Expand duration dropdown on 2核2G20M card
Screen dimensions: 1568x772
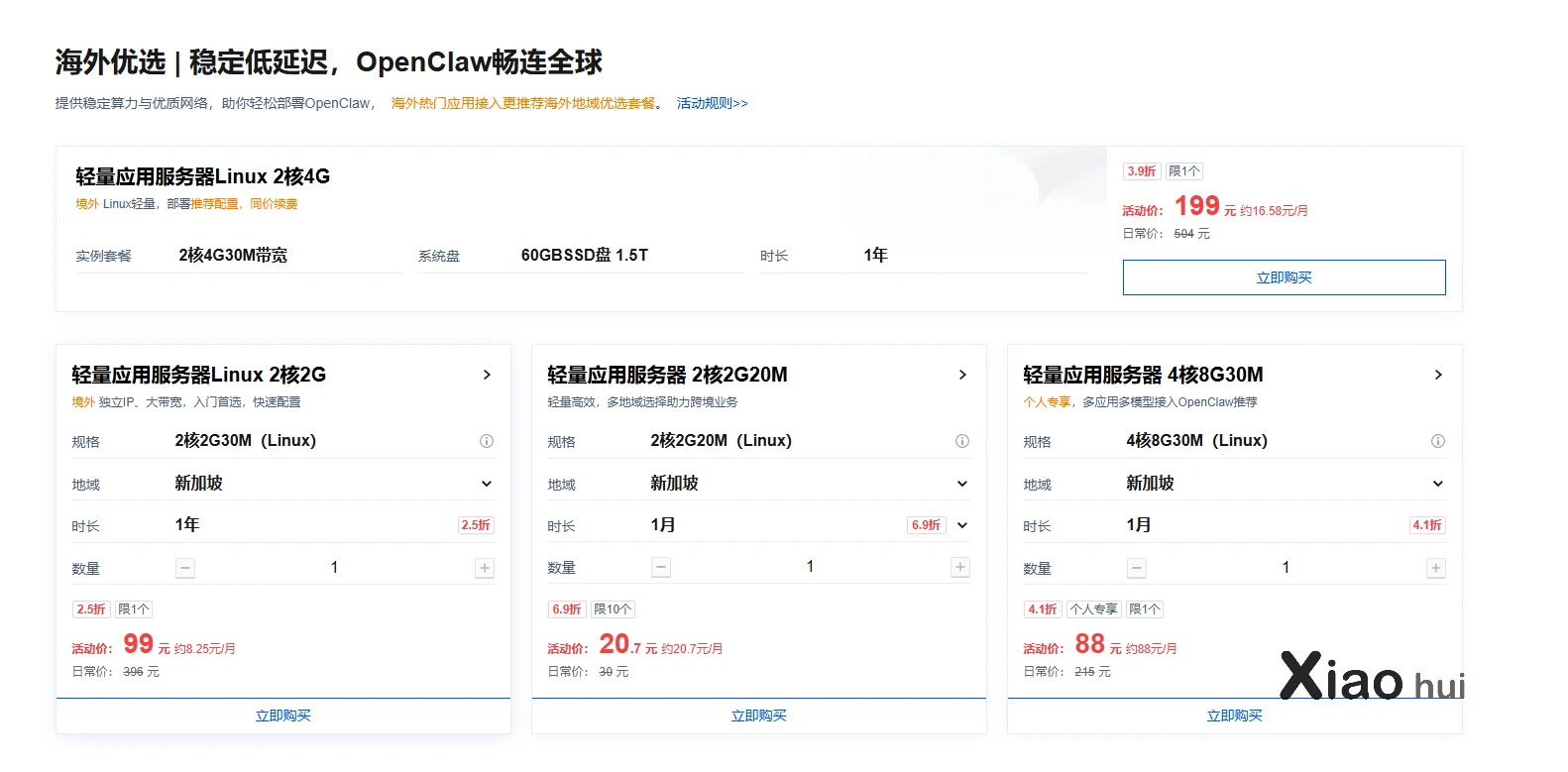click(x=962, y=525)
